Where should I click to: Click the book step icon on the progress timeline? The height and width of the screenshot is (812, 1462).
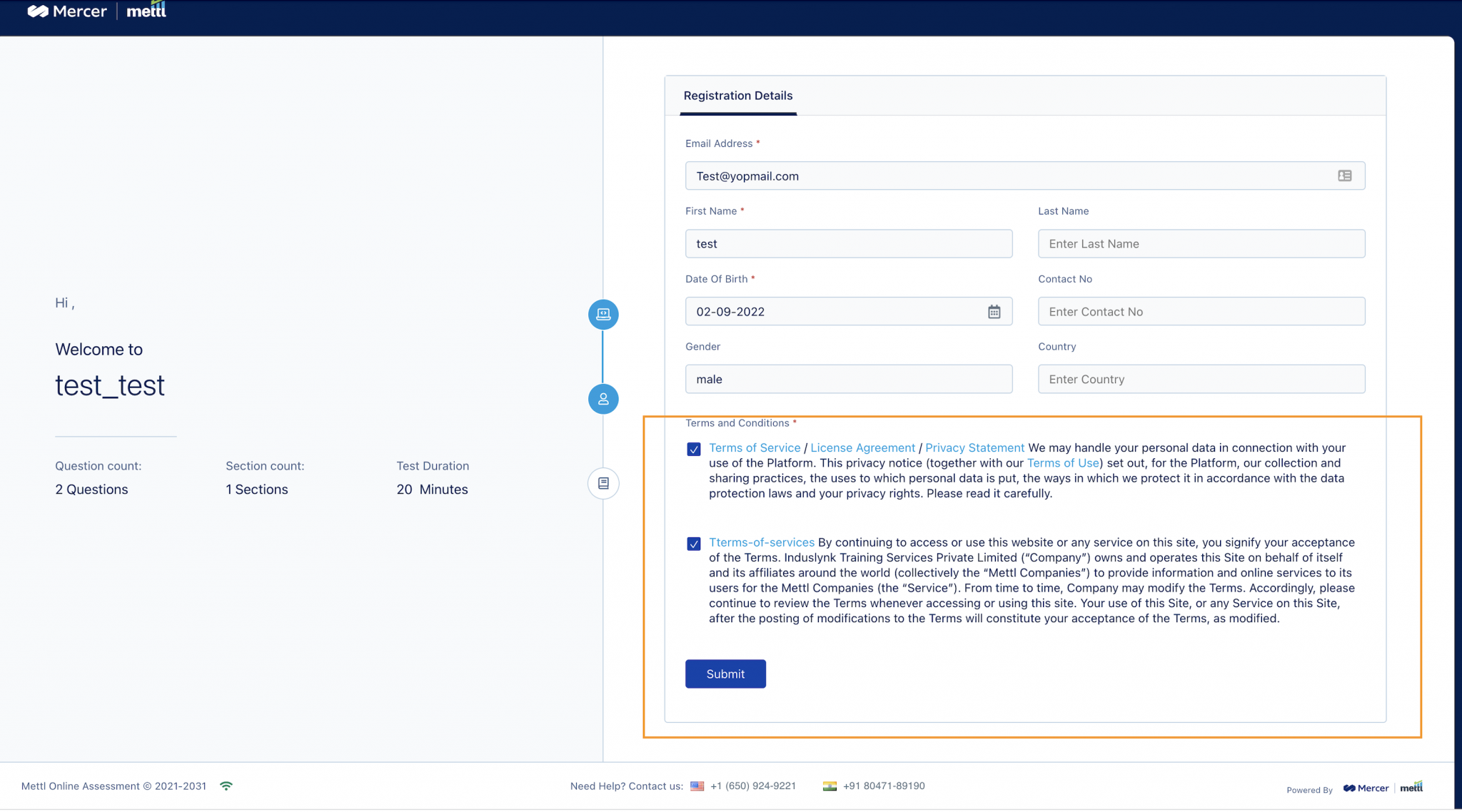click(603, 483)
